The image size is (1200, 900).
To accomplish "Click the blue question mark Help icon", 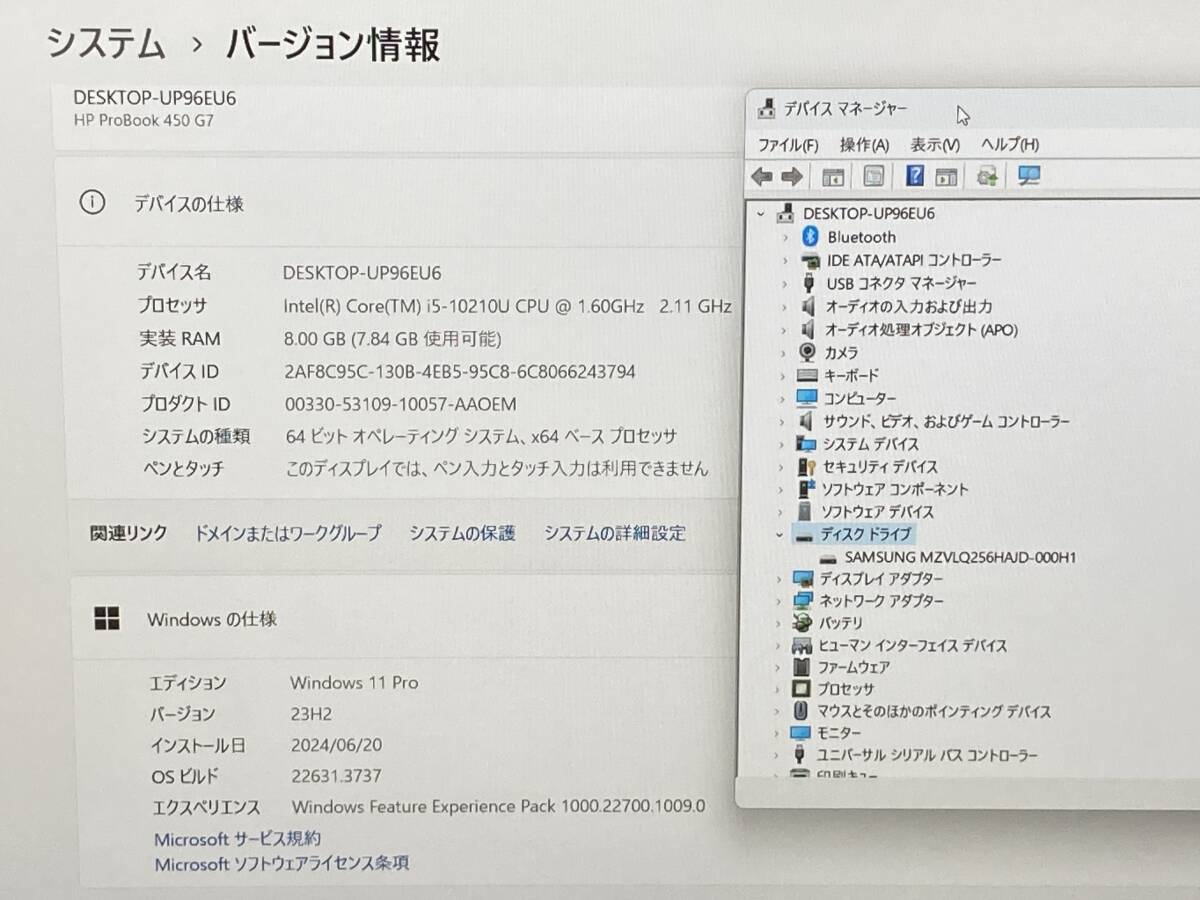I will coord(914,176).
